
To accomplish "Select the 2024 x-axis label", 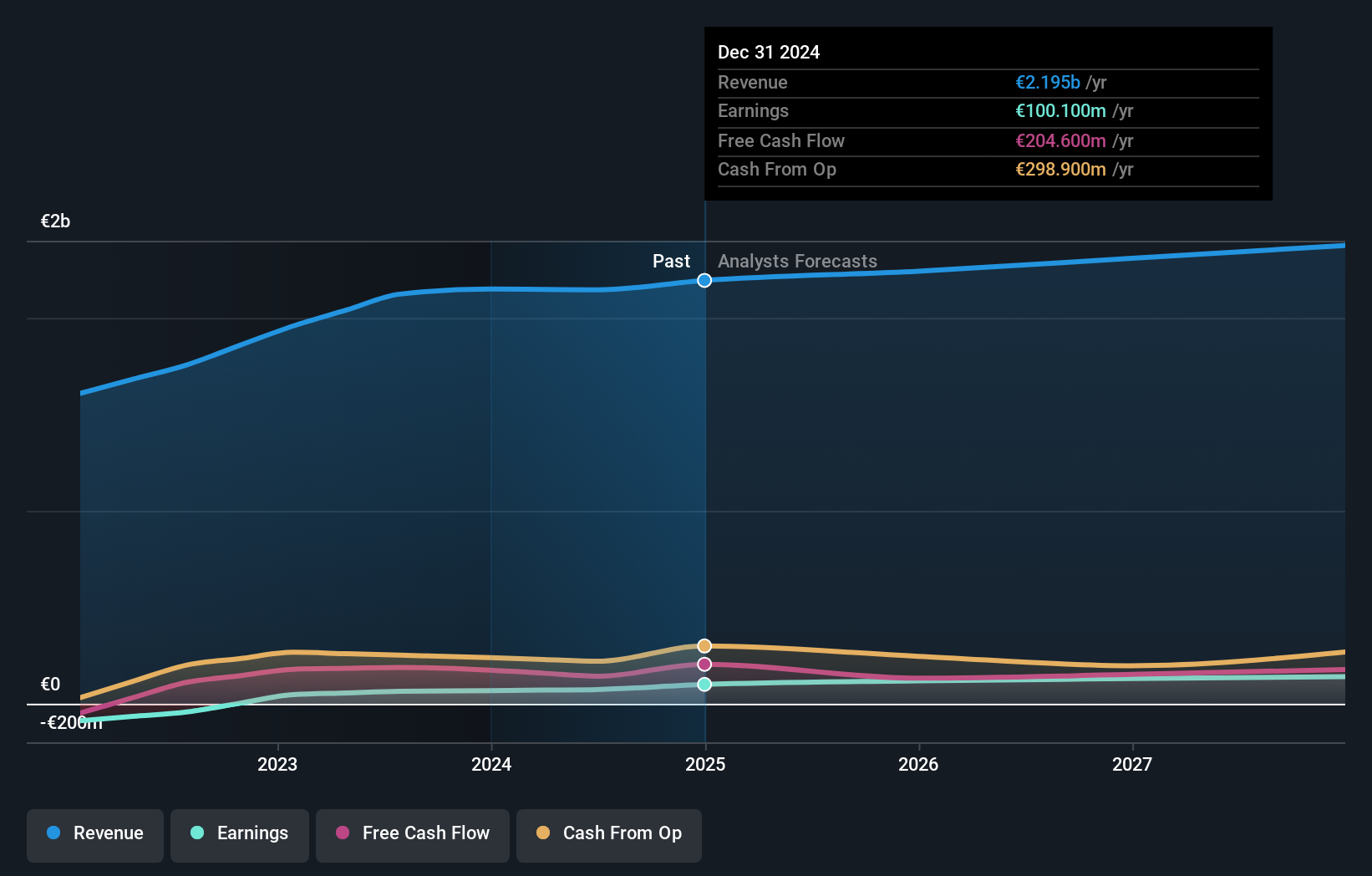I will [x=491, y=764].
